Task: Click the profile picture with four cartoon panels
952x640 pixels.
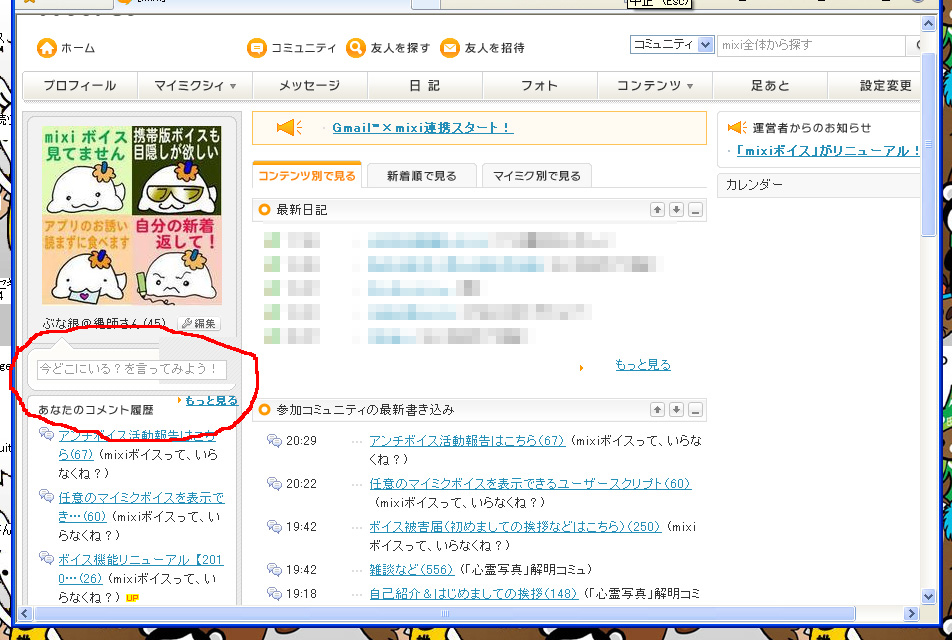Action: [x=132, y=215]
